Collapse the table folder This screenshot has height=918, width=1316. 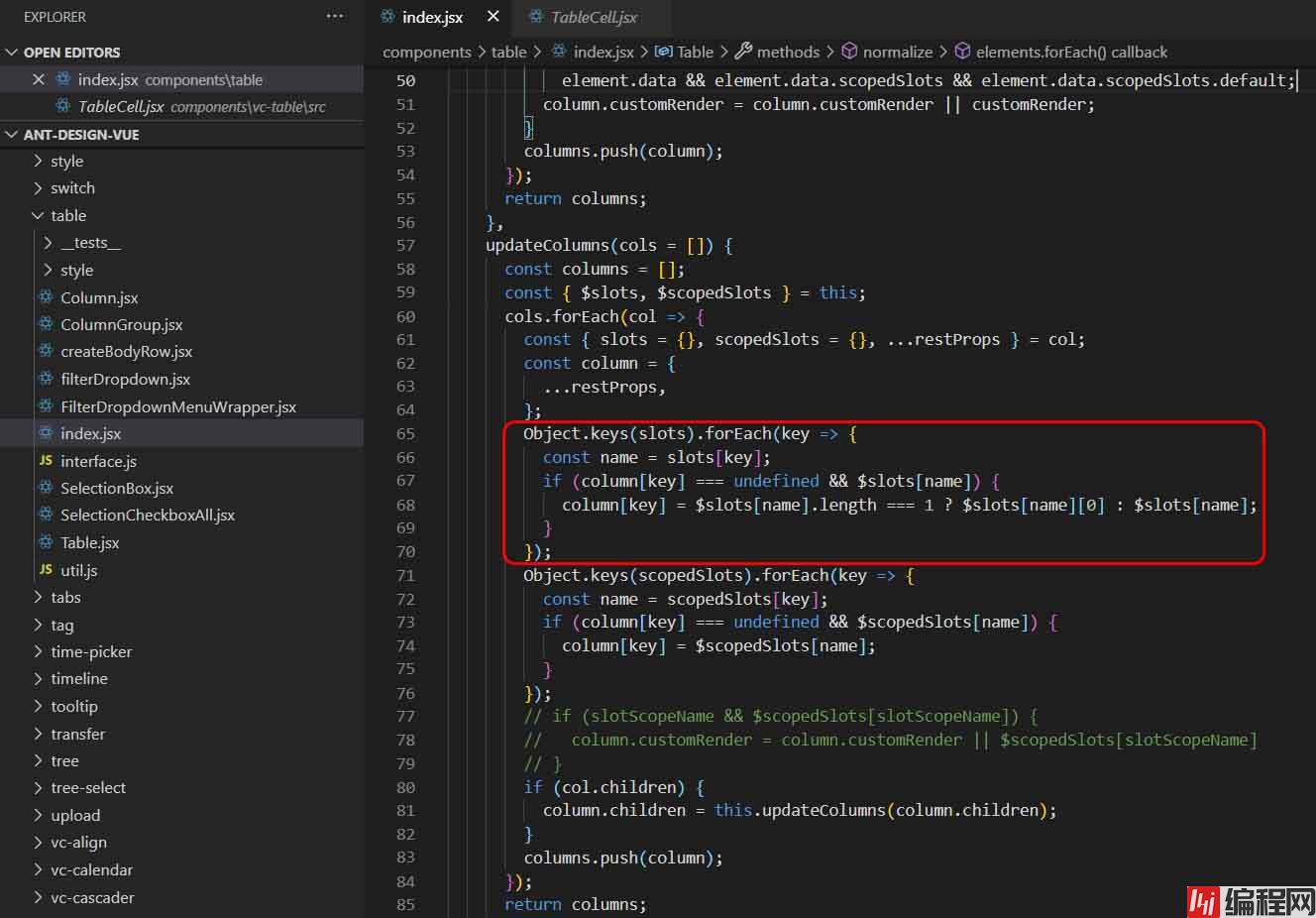[x=38, y=215]
